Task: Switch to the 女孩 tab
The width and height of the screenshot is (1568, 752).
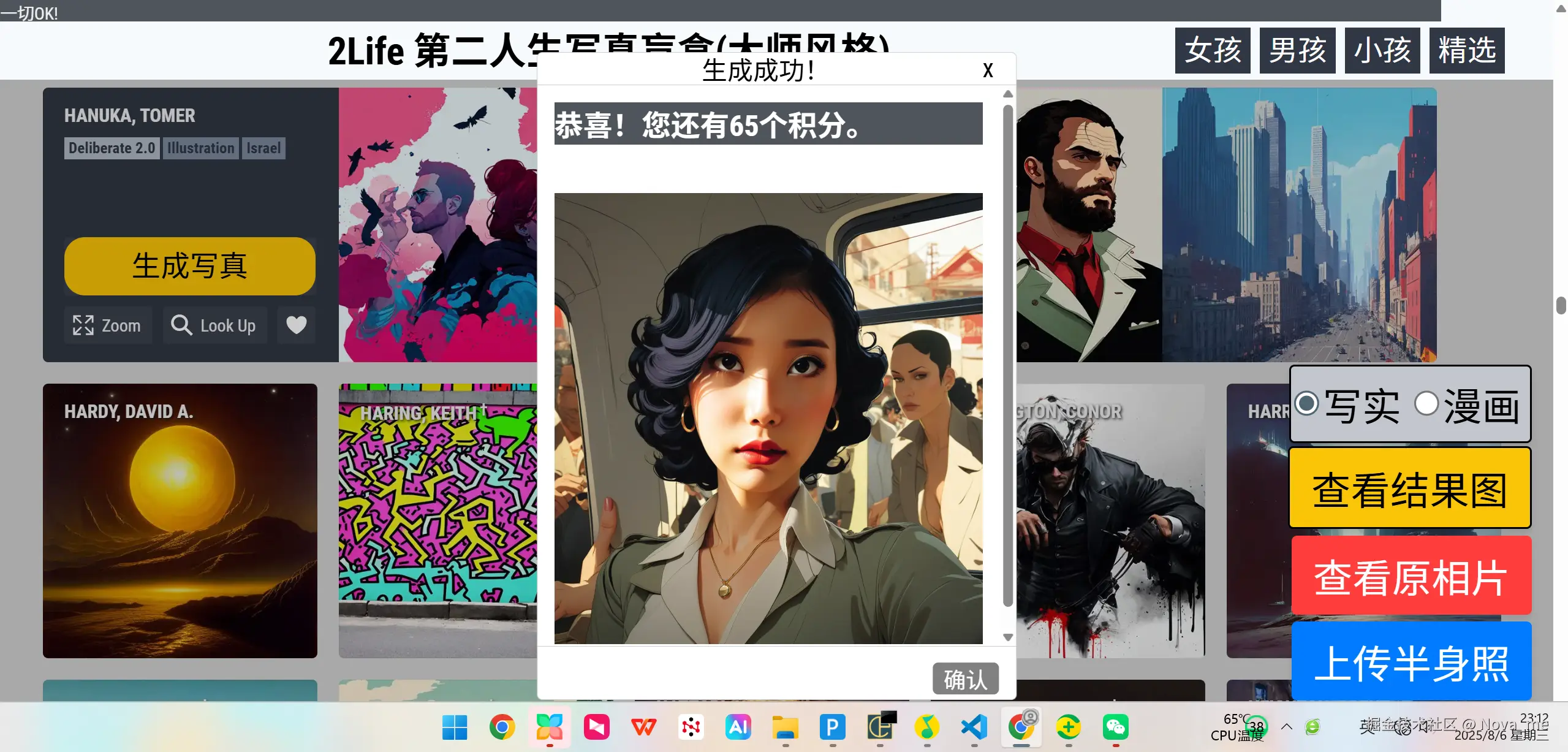Action: pyautogui.click(x=1212, y=50)
